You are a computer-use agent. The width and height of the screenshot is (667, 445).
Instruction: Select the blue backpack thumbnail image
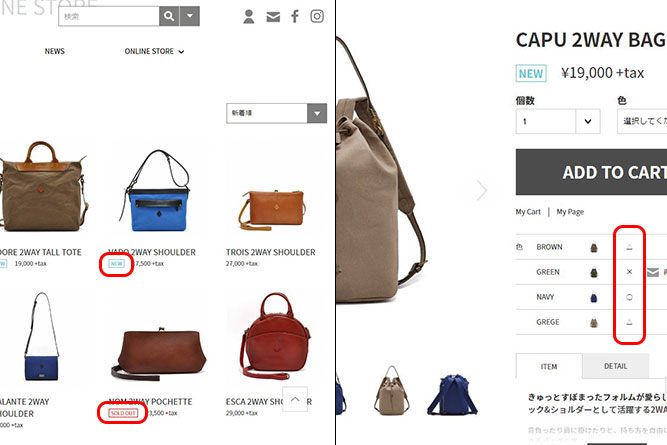click(x=452, y=394)
